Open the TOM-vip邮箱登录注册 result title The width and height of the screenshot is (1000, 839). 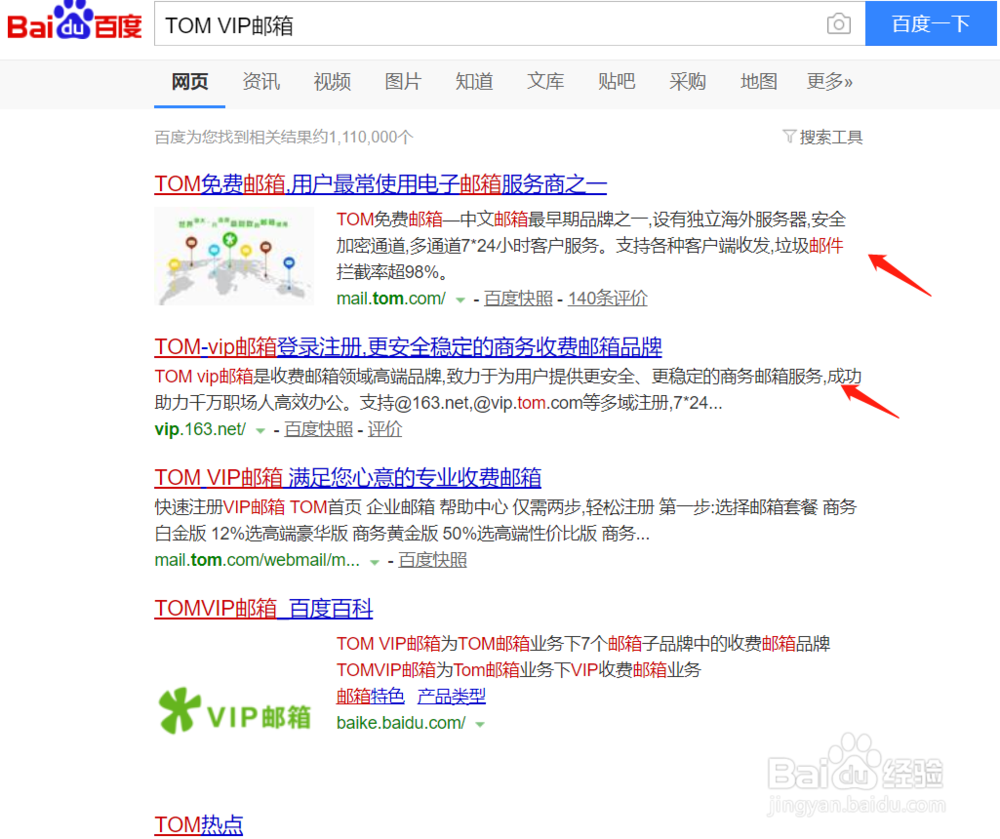pos(408,347)
